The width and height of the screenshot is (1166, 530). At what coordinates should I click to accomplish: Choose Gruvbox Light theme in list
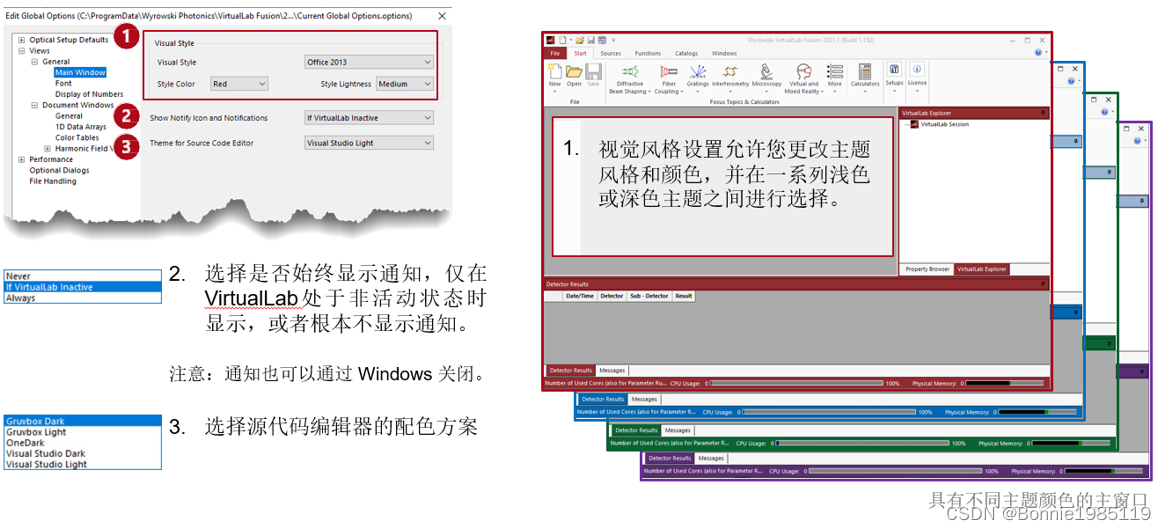pyautogui.click(x=82, y=432)
